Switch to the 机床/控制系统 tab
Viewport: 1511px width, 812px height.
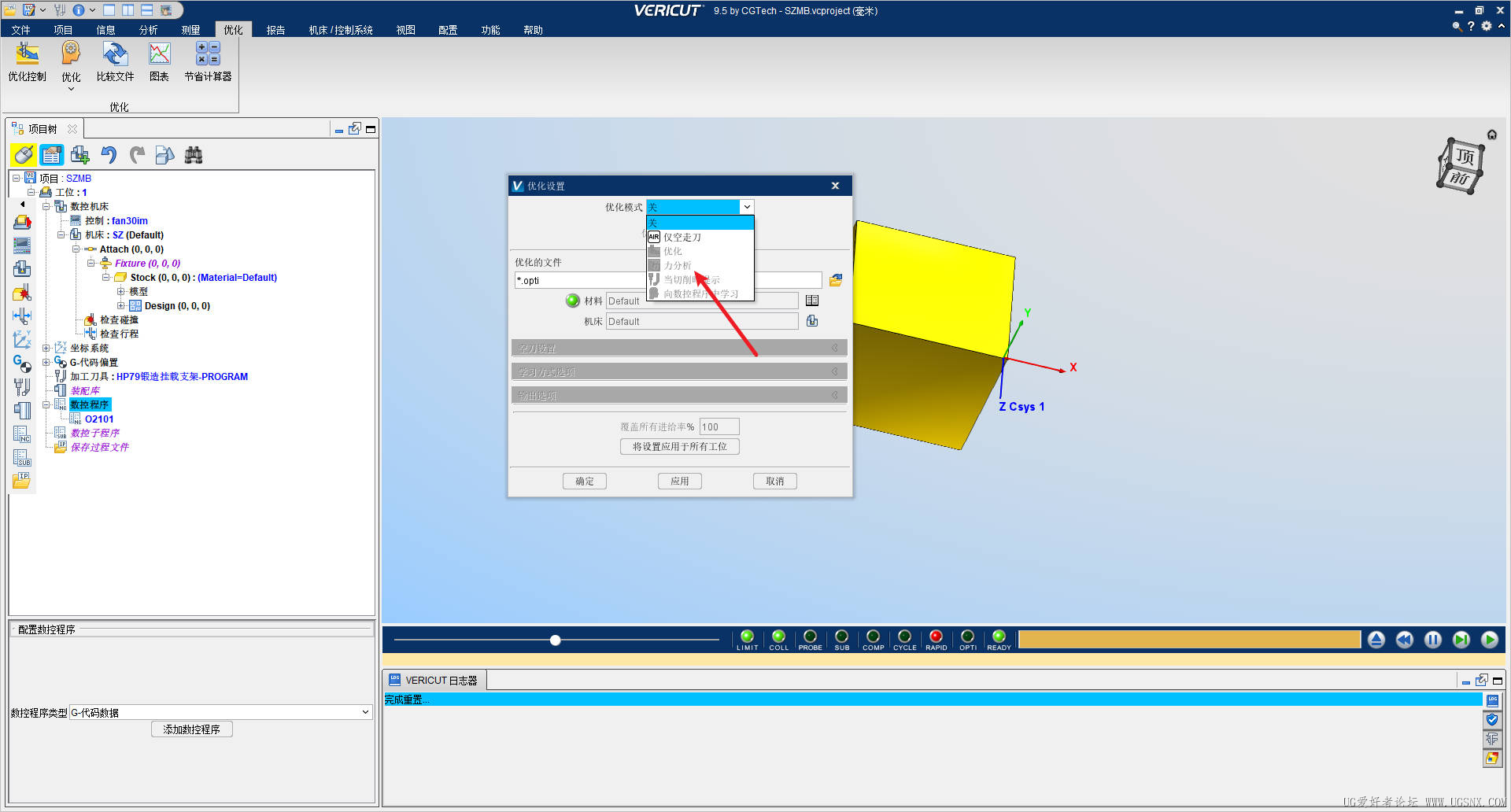click(340, 30)
